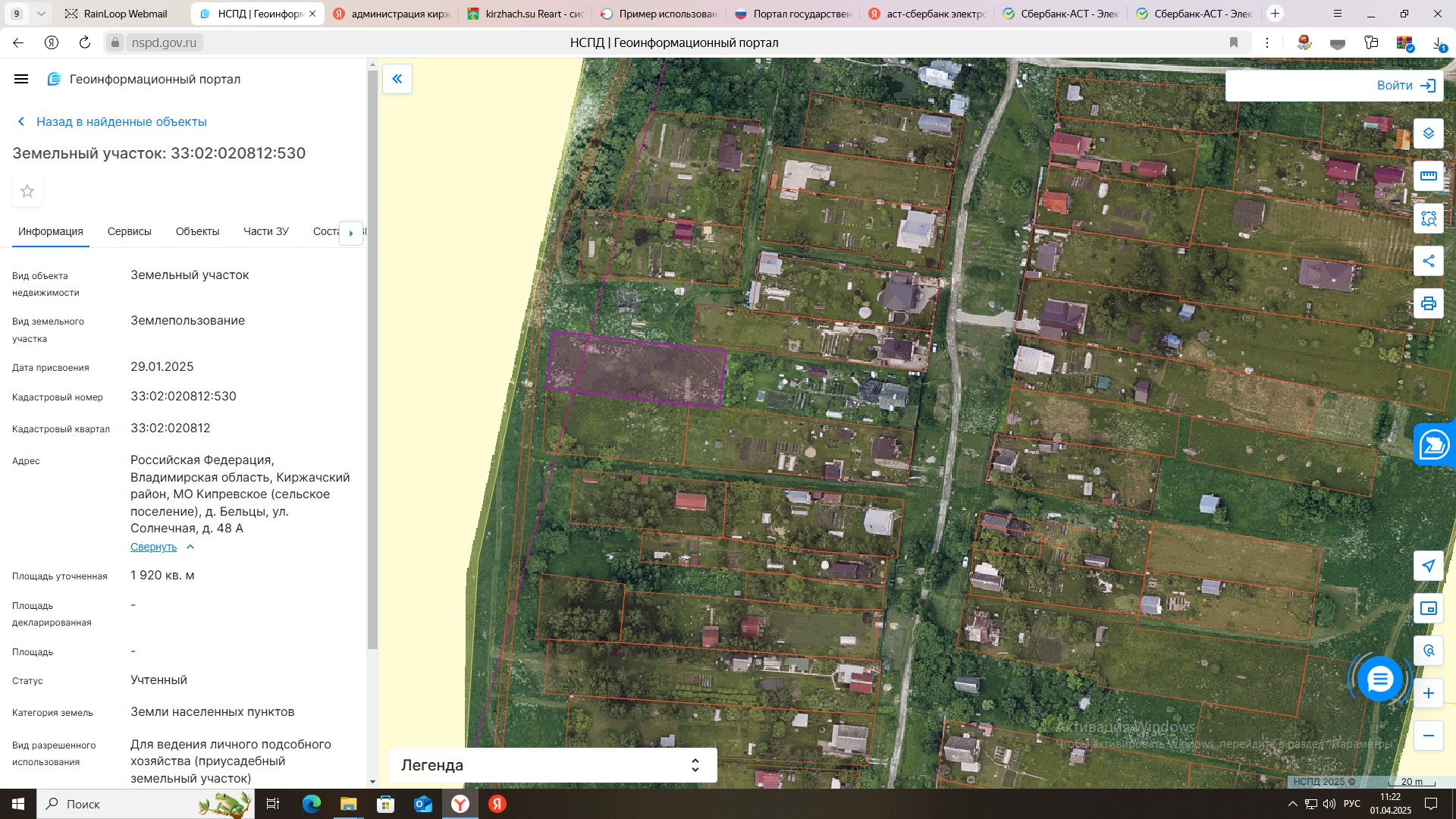Zoom out with the minus button

point(1428,736)
